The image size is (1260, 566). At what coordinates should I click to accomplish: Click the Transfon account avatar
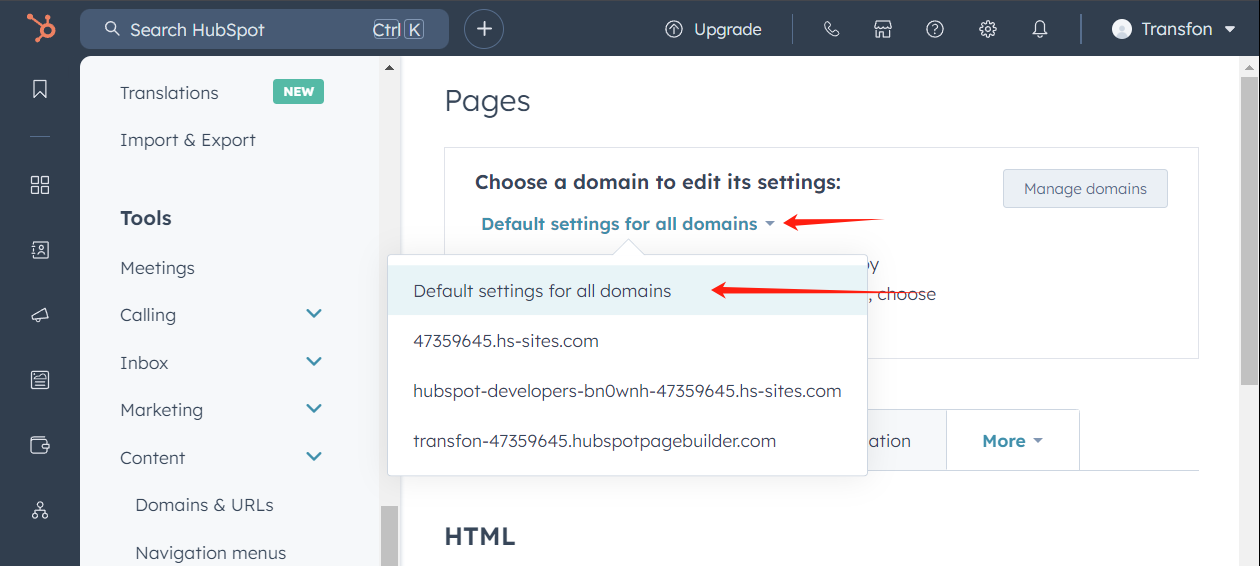point(1122,29)
